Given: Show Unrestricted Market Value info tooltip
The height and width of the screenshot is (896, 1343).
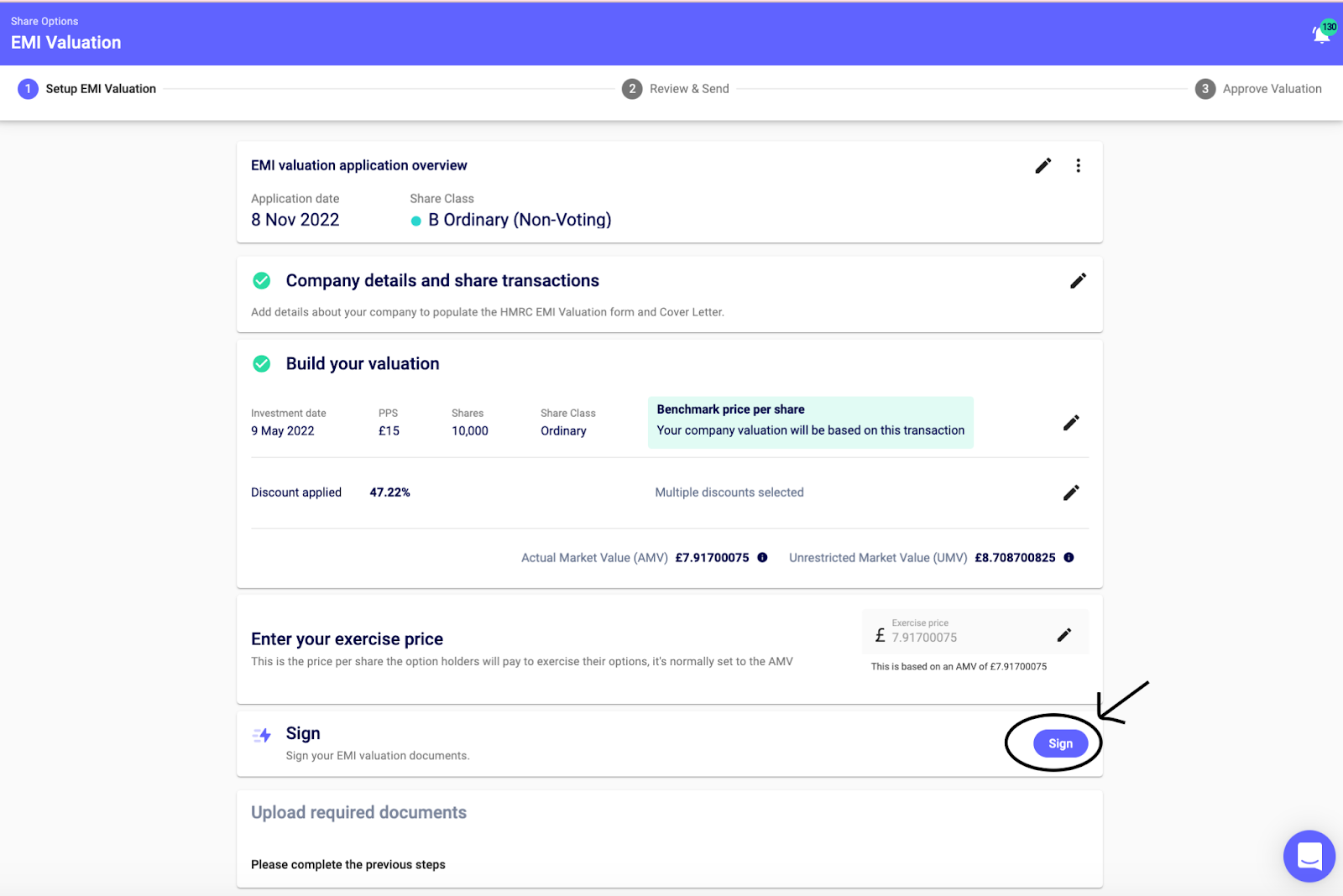Looking at the screenshot, I should click(x=1069, y=558).
